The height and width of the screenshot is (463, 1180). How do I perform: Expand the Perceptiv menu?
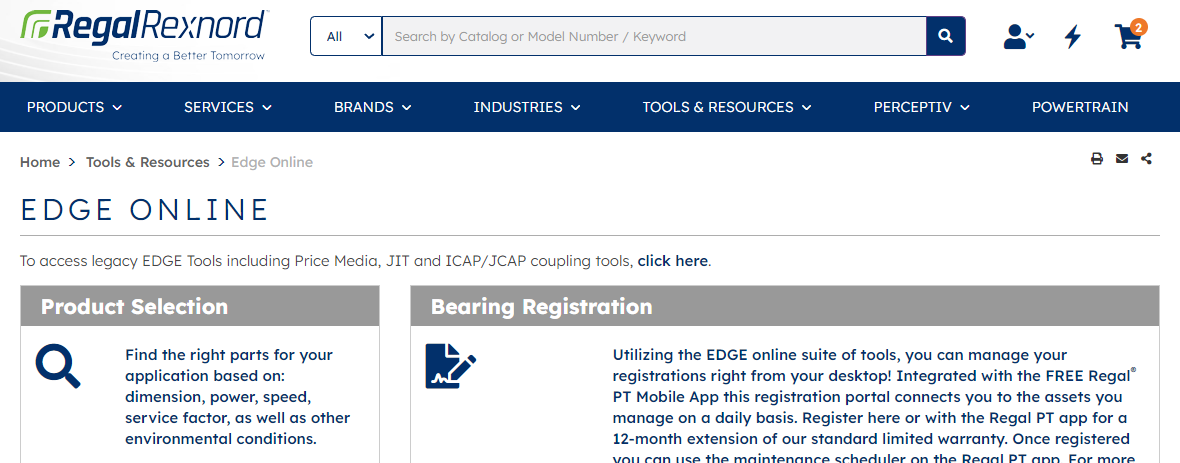922,107
